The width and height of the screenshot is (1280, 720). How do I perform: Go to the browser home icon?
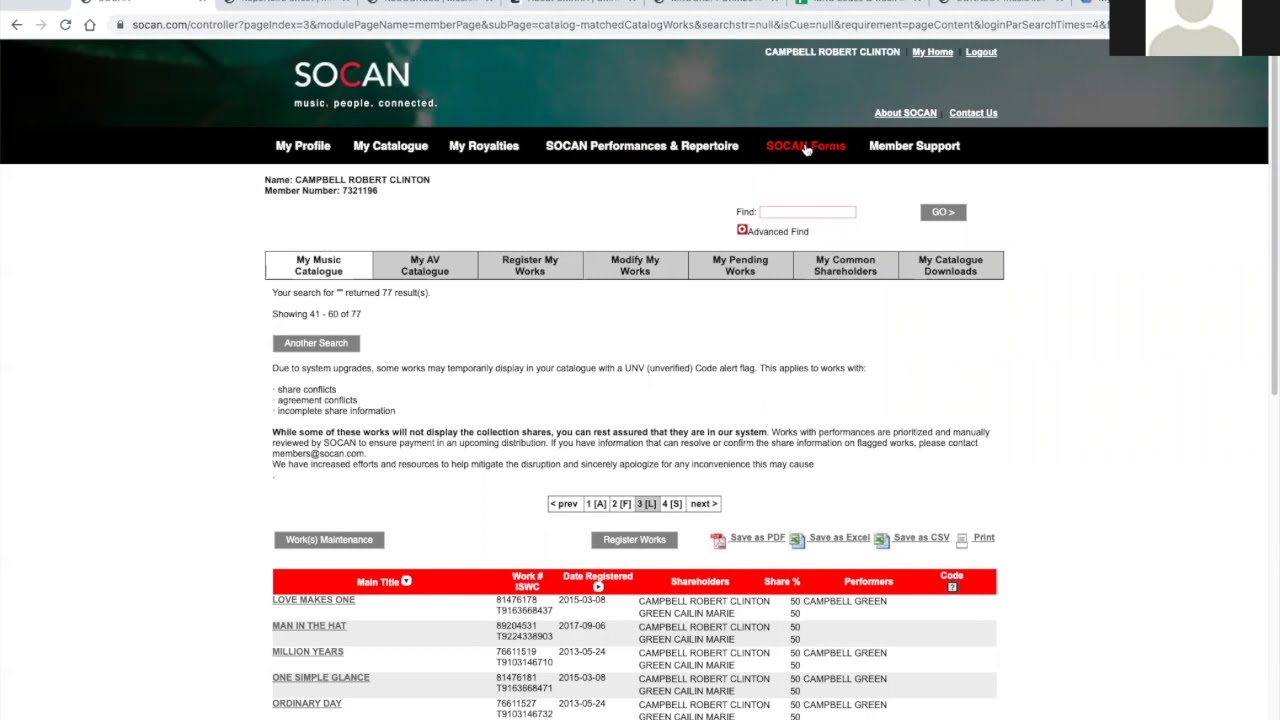(90, 24)
